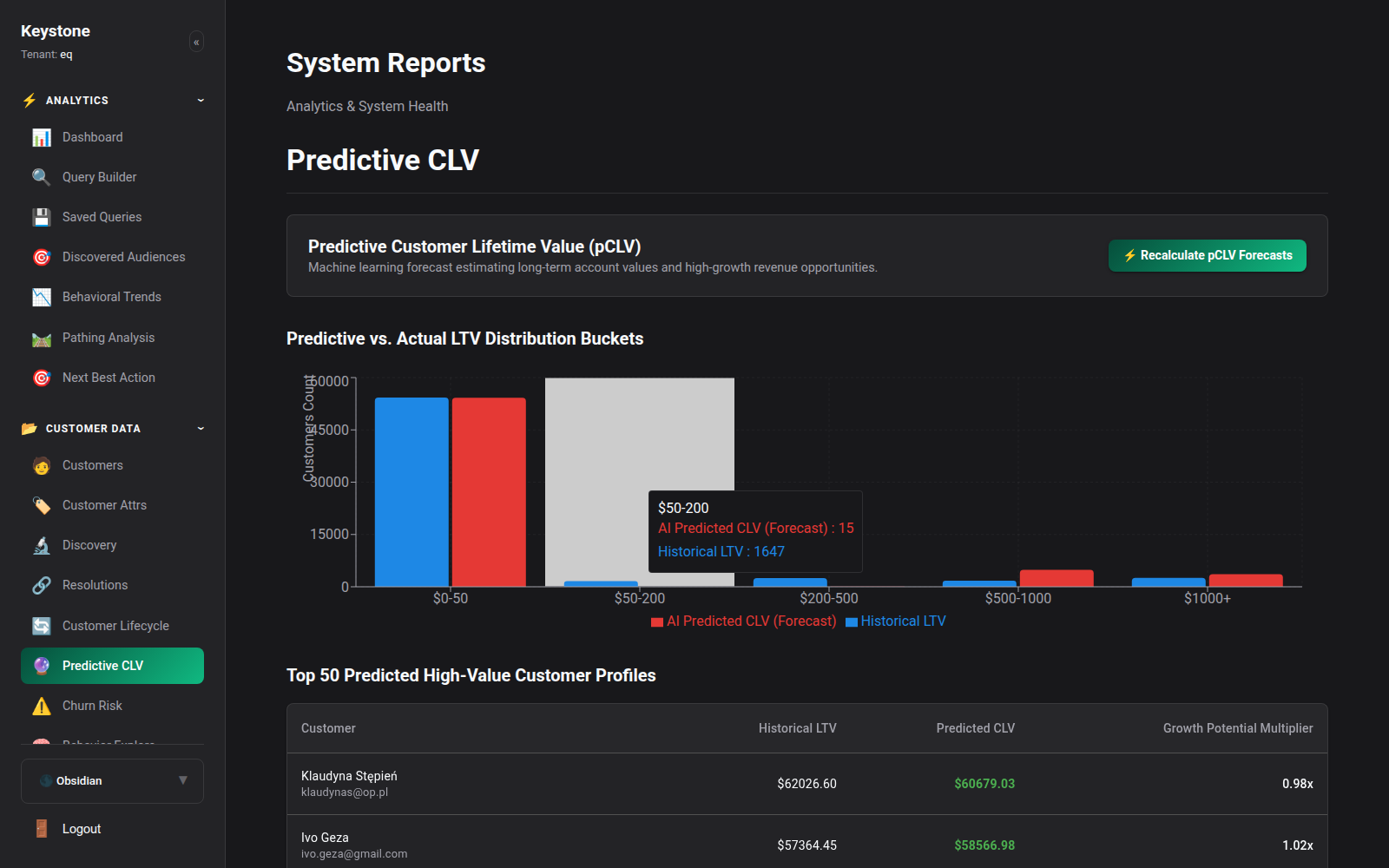
Task: Collapse the sidebar with the chevron button
Action: pyautogui.click(x=196, y=42)
